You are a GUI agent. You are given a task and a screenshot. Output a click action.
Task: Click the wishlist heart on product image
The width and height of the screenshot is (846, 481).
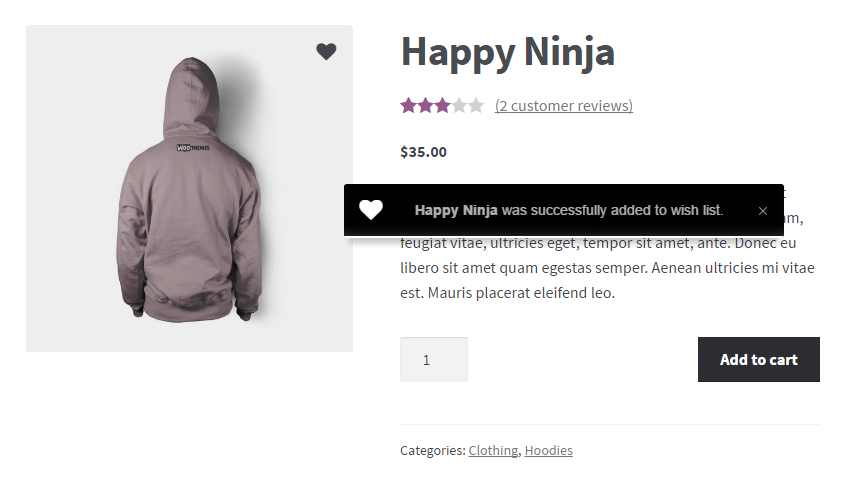[x=326, y=52]
